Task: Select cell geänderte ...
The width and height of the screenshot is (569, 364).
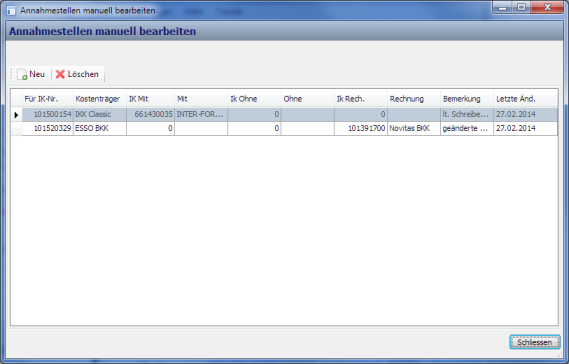Action: click(467, 128)
